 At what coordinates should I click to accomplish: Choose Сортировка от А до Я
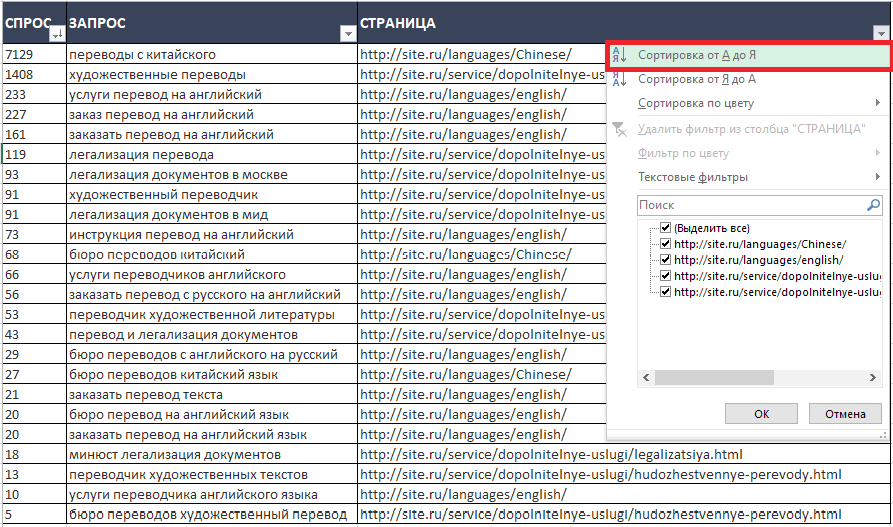[696, 55]
